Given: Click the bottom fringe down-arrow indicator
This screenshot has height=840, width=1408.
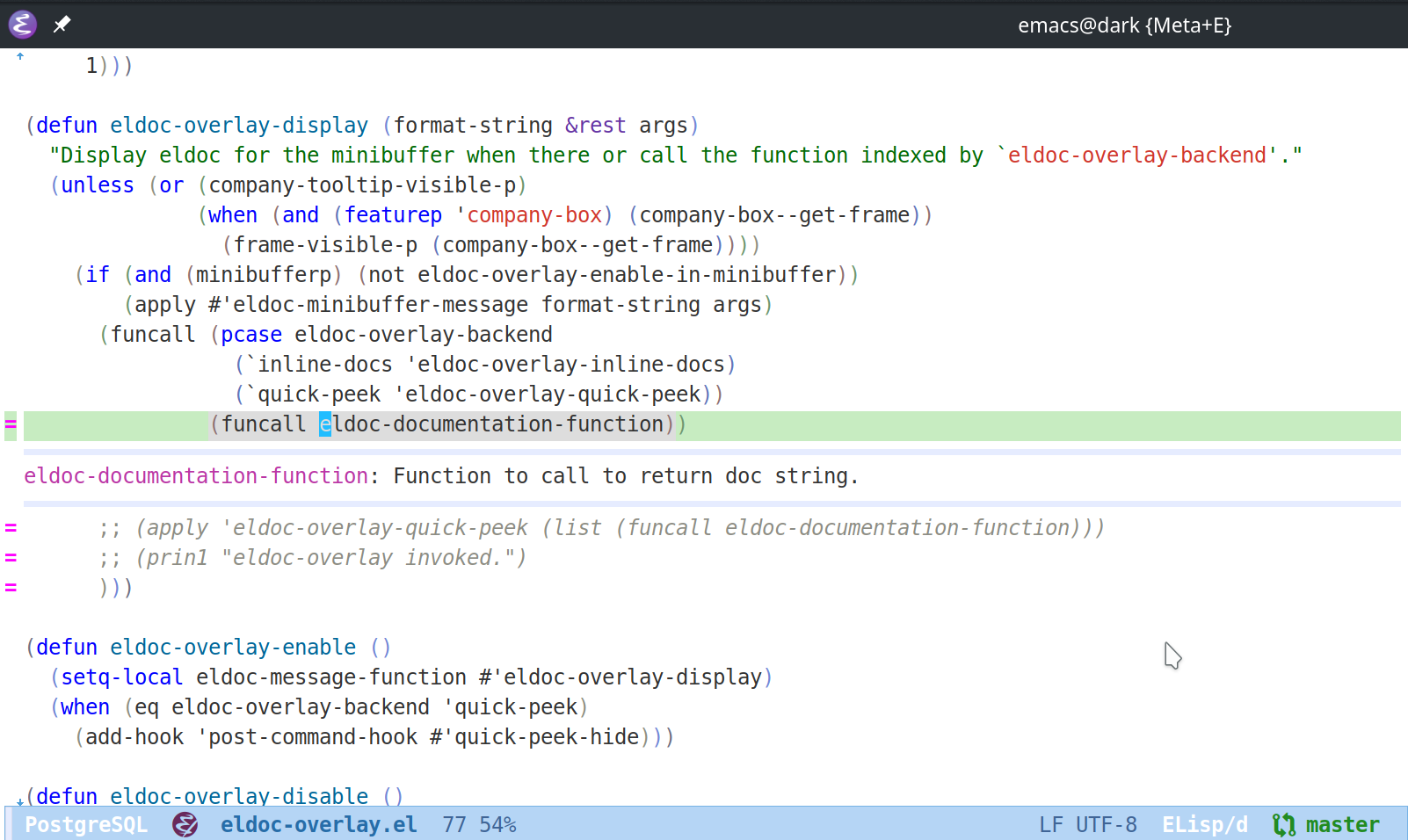Looking at the screenshot, I should click(19, 801).
